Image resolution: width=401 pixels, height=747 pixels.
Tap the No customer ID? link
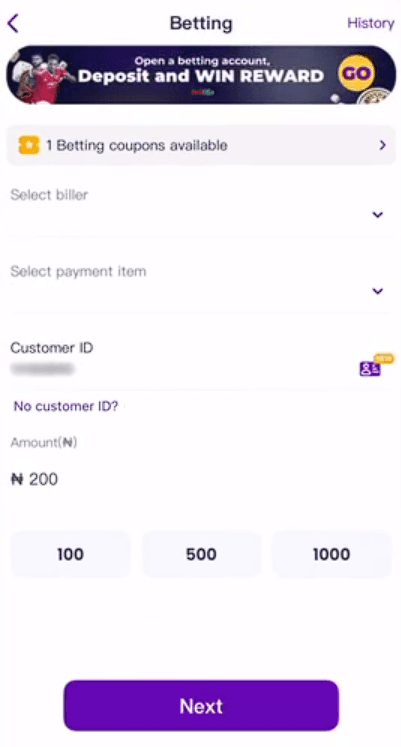(x=66, y=406)
